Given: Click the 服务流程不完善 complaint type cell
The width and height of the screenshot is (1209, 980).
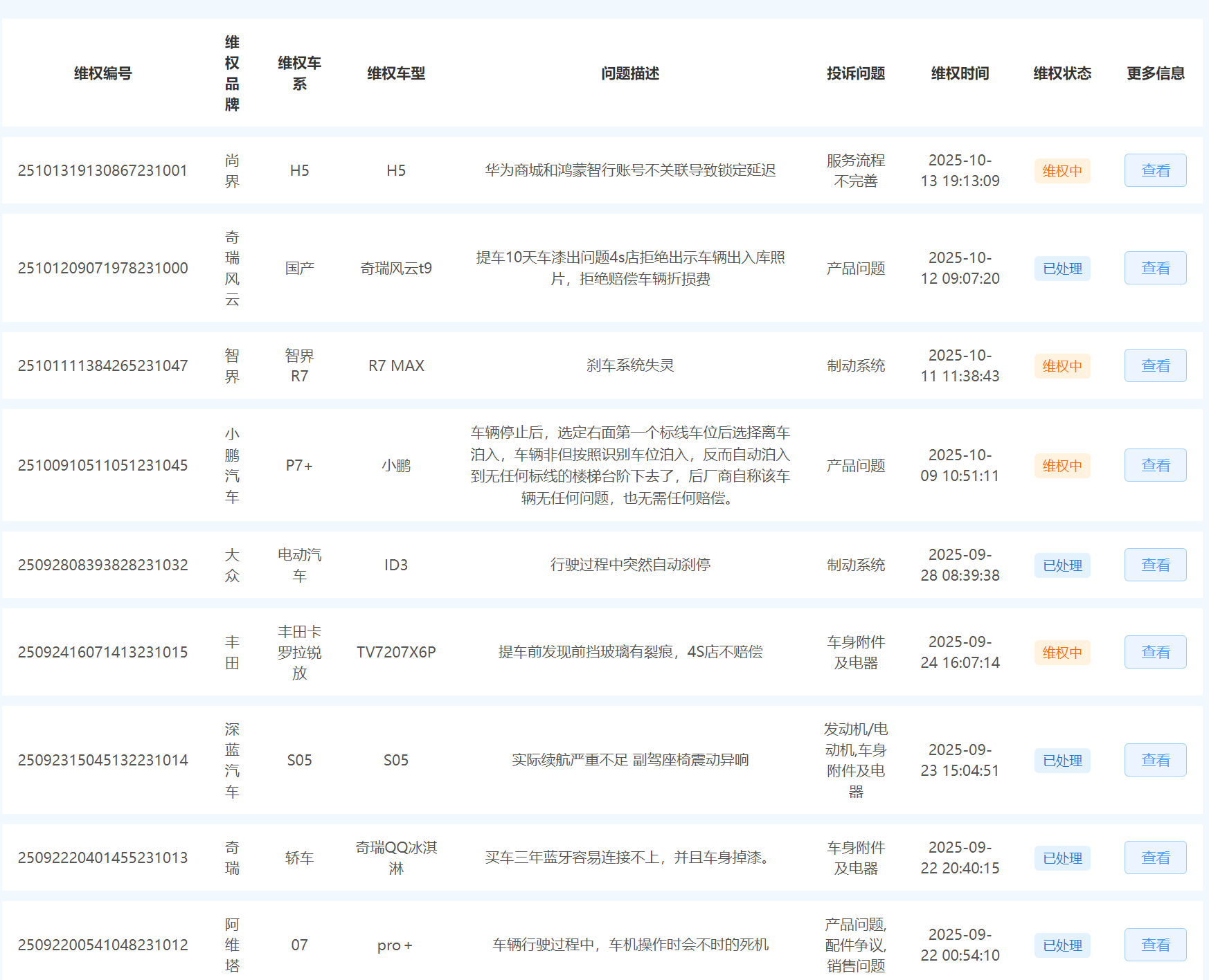Looking at the screenshot, I should tap(856, 170).
